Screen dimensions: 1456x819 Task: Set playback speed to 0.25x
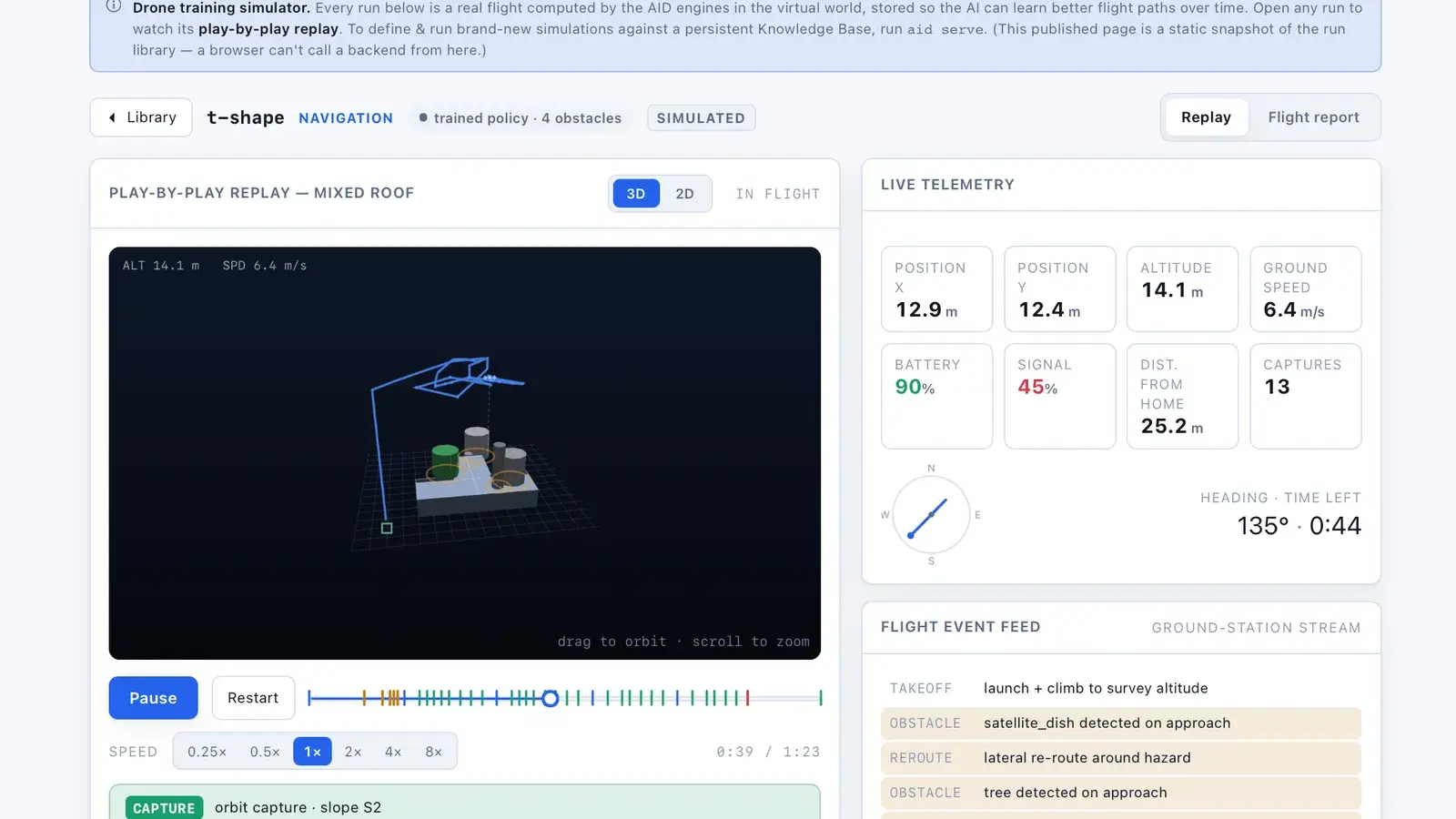pyautogui.click(x=207, y=752)
